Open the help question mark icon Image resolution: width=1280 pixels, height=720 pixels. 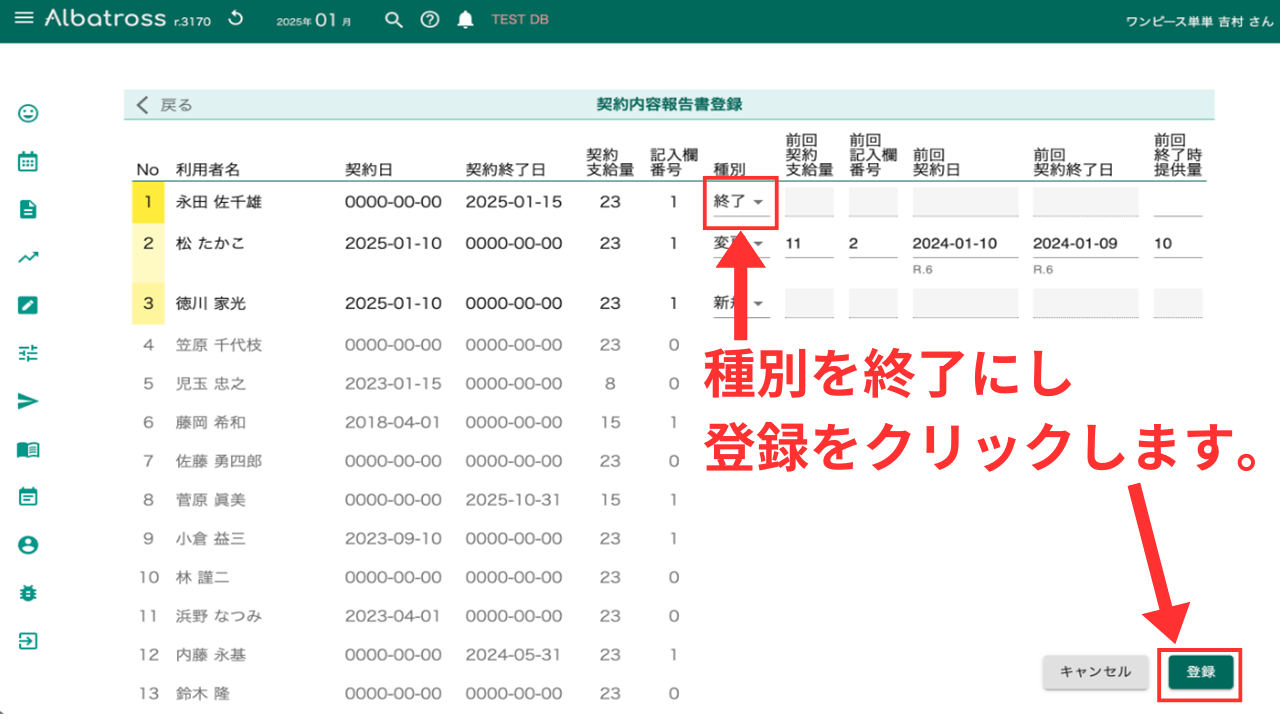click(430, 20)
